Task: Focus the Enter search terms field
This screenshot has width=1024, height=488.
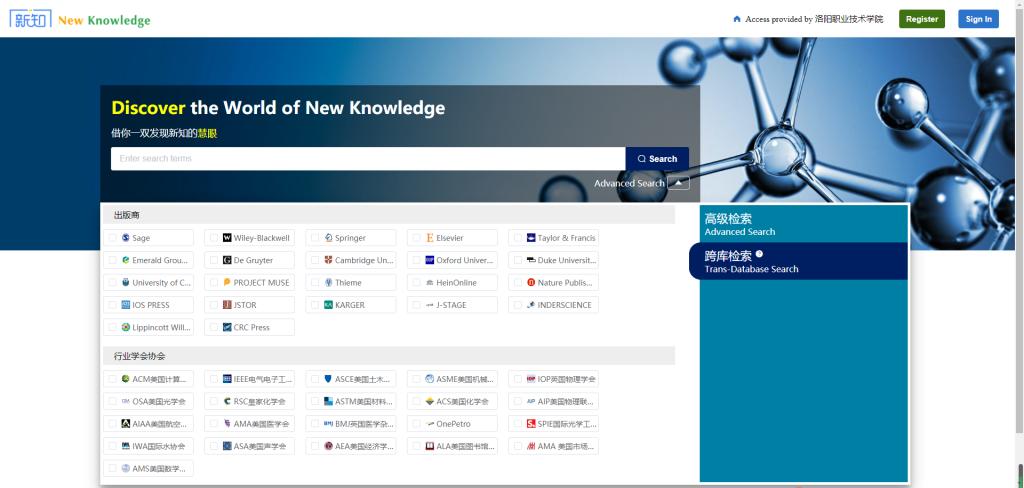Action: (367, 159)
